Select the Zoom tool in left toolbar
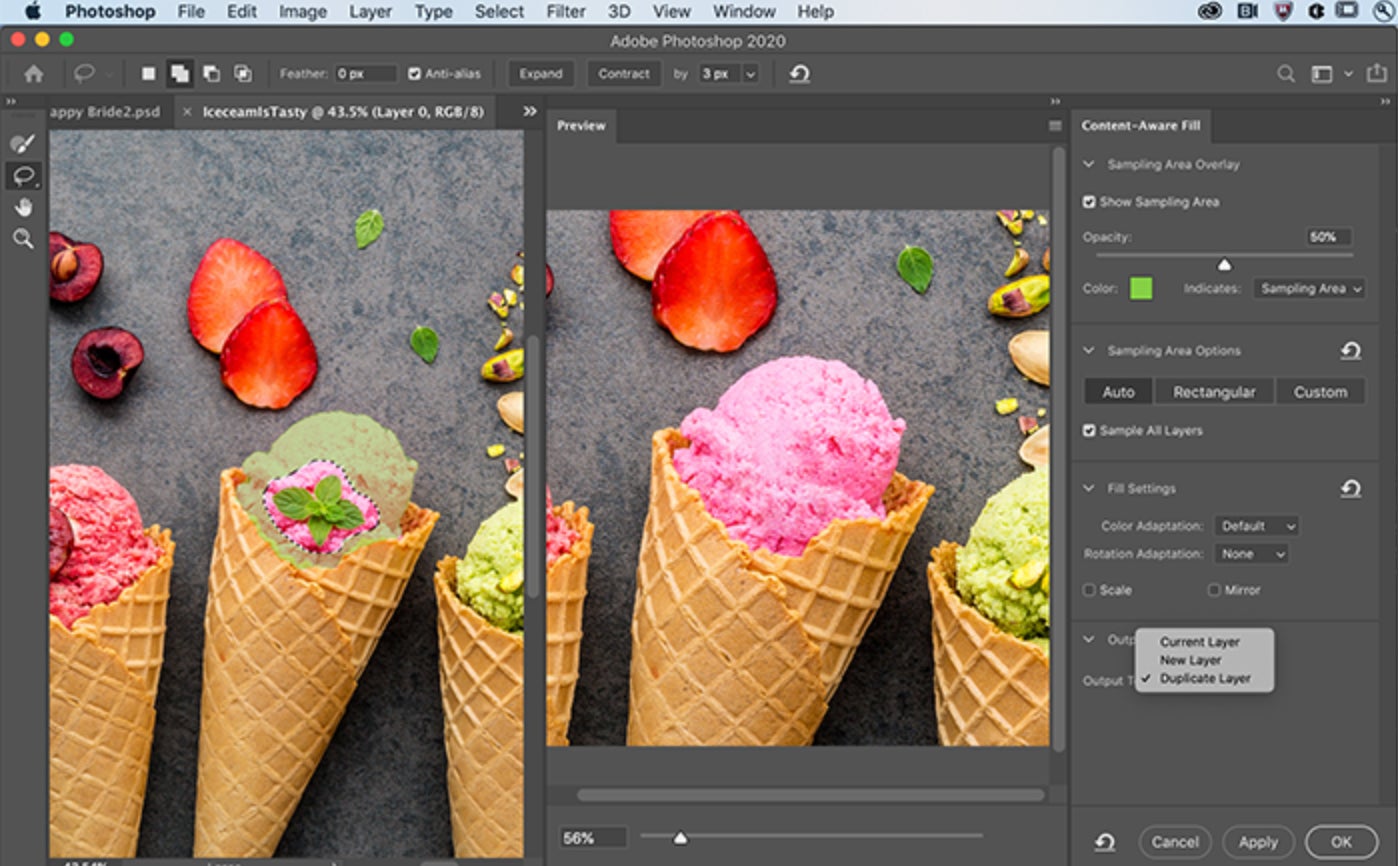Image resolution: width=1398 pixels, height=866 pixels. [x=23, y=239]
